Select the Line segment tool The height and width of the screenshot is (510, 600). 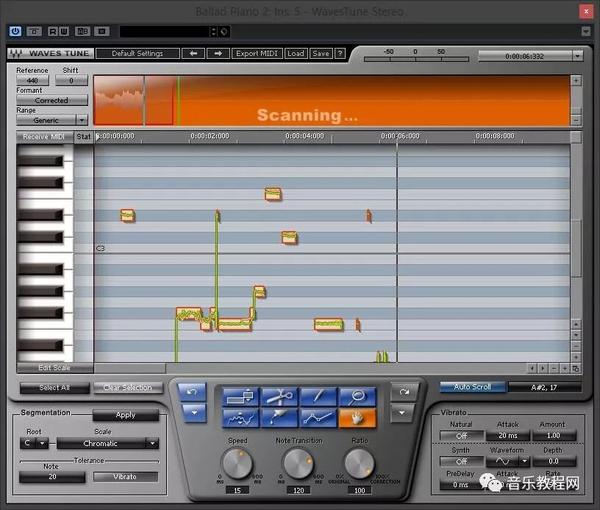tap(318, 418)
